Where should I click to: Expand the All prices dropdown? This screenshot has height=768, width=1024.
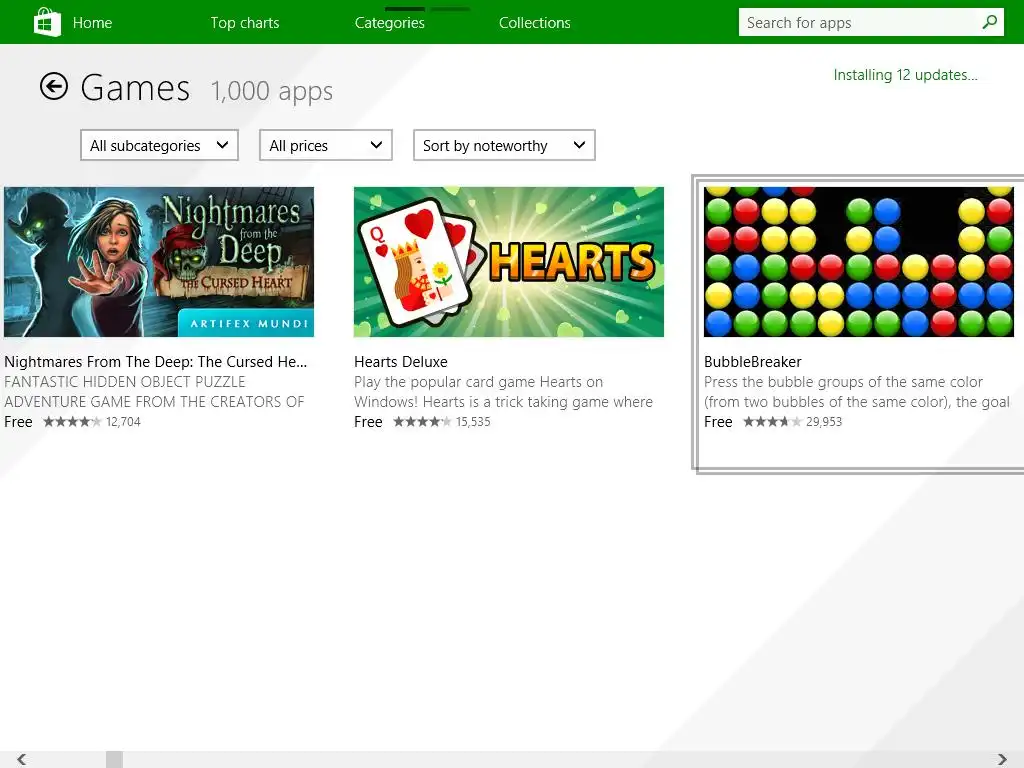pos(326,145)
